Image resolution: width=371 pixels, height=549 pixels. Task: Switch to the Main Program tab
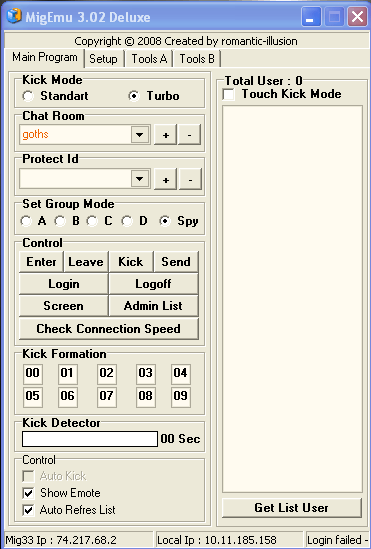[44, 57]
